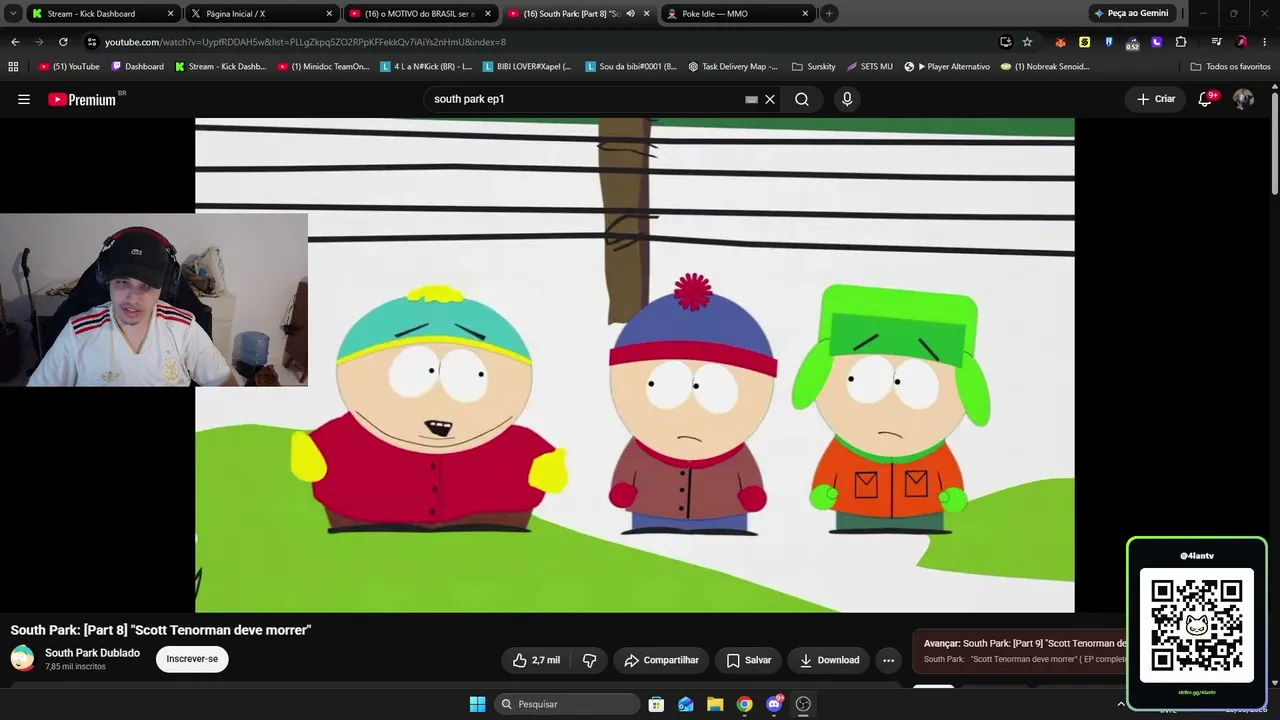This screenshot has height=720, width=1280.
Task: Open the South Park Dublado channel link
Action: coord(92,653)
